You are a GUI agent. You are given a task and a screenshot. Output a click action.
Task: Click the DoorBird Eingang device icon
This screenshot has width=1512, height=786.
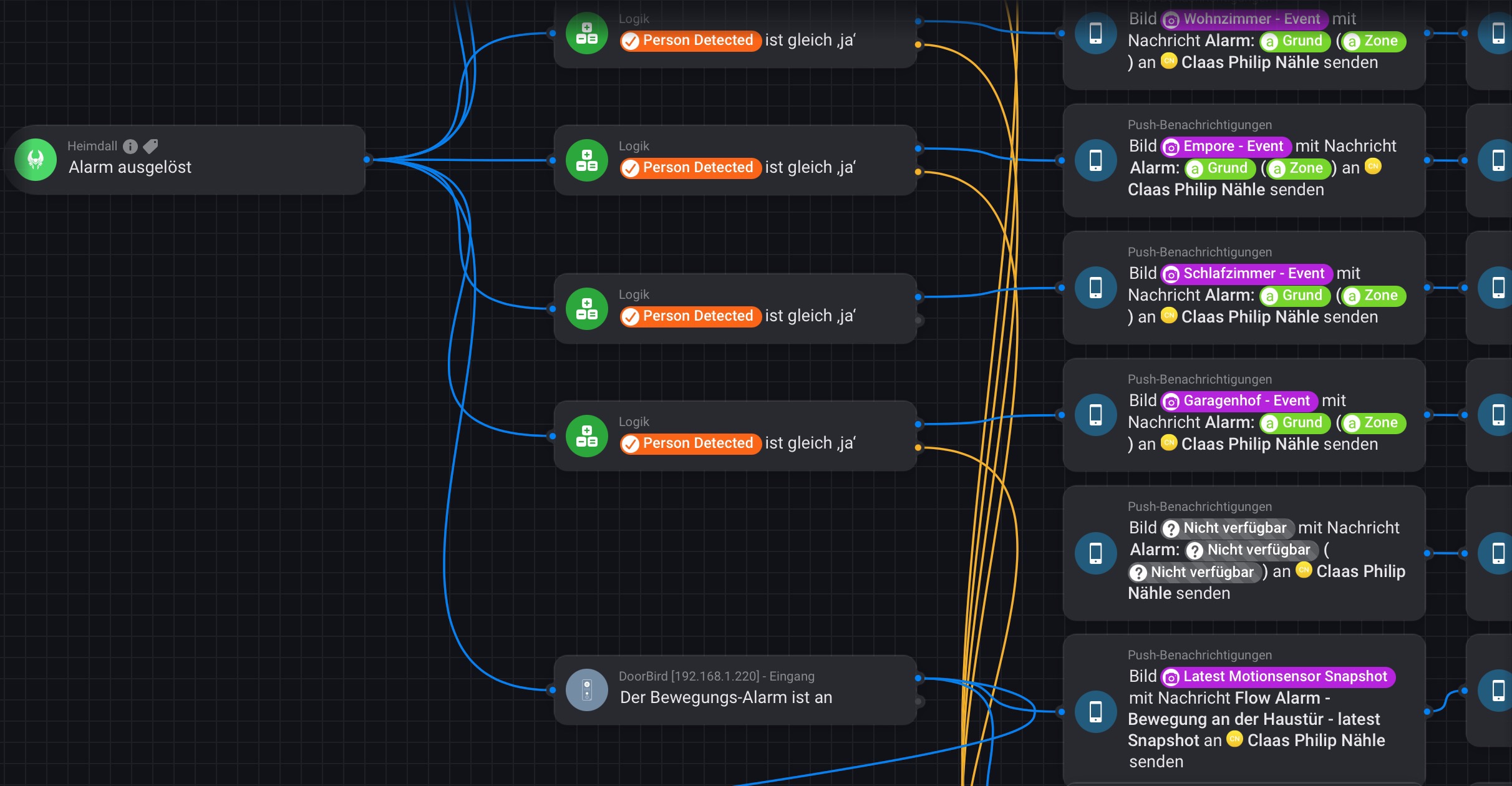click(586, 690)
